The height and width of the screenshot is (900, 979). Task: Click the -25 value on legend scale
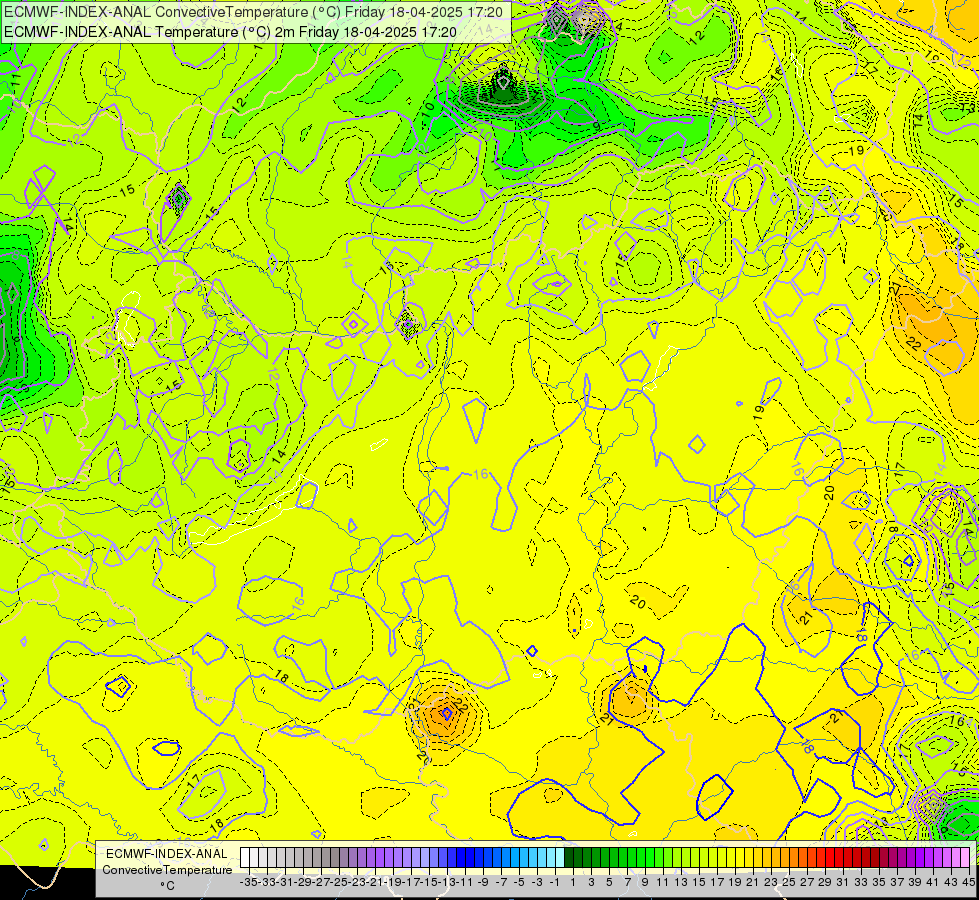point(340,882)
